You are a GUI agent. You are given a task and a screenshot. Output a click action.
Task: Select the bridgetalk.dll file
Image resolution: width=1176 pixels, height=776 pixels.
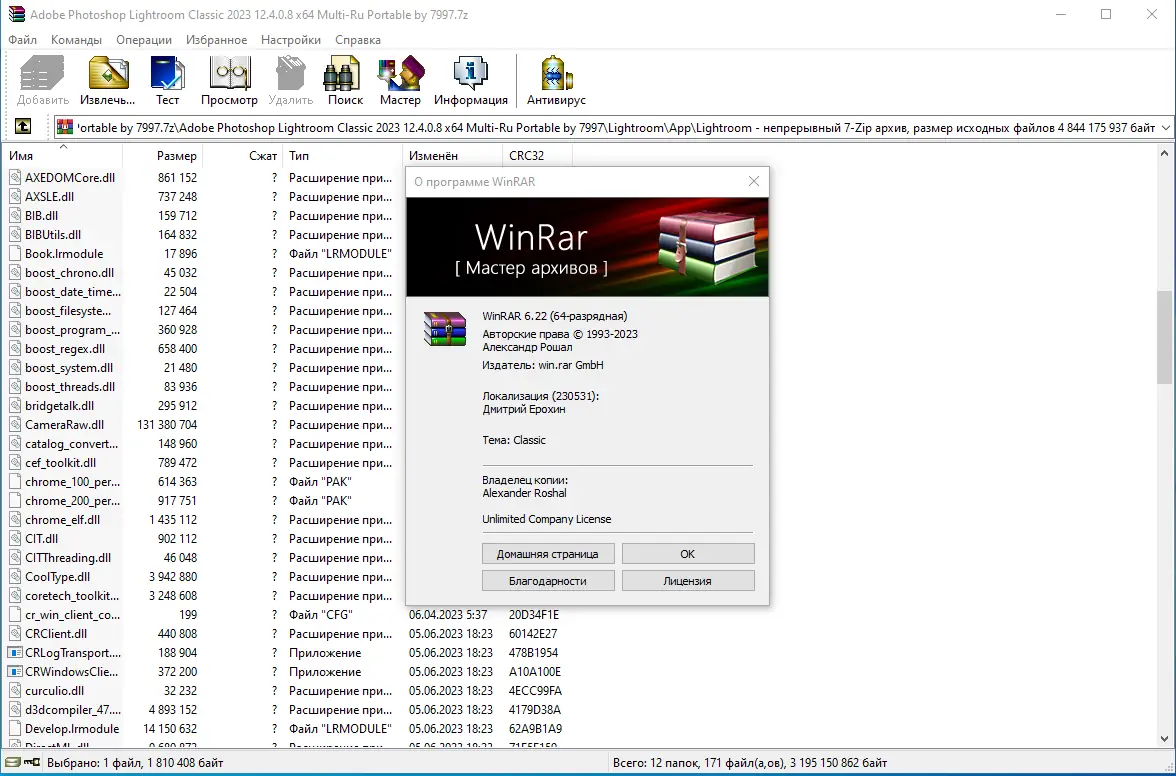[x=59, y=406]
